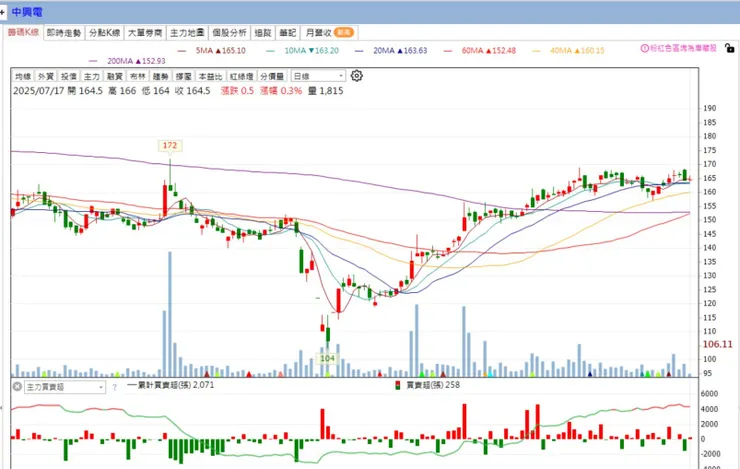The height and width of the screenshot is (469, 740).
Task: Click the 低 164 value
Action: (x=156, y=91)
